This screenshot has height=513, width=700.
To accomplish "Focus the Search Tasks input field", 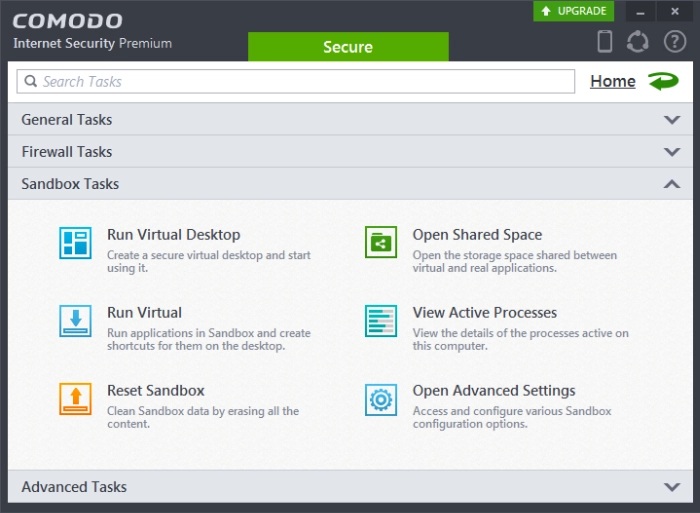I will click(x=296, y=81).
